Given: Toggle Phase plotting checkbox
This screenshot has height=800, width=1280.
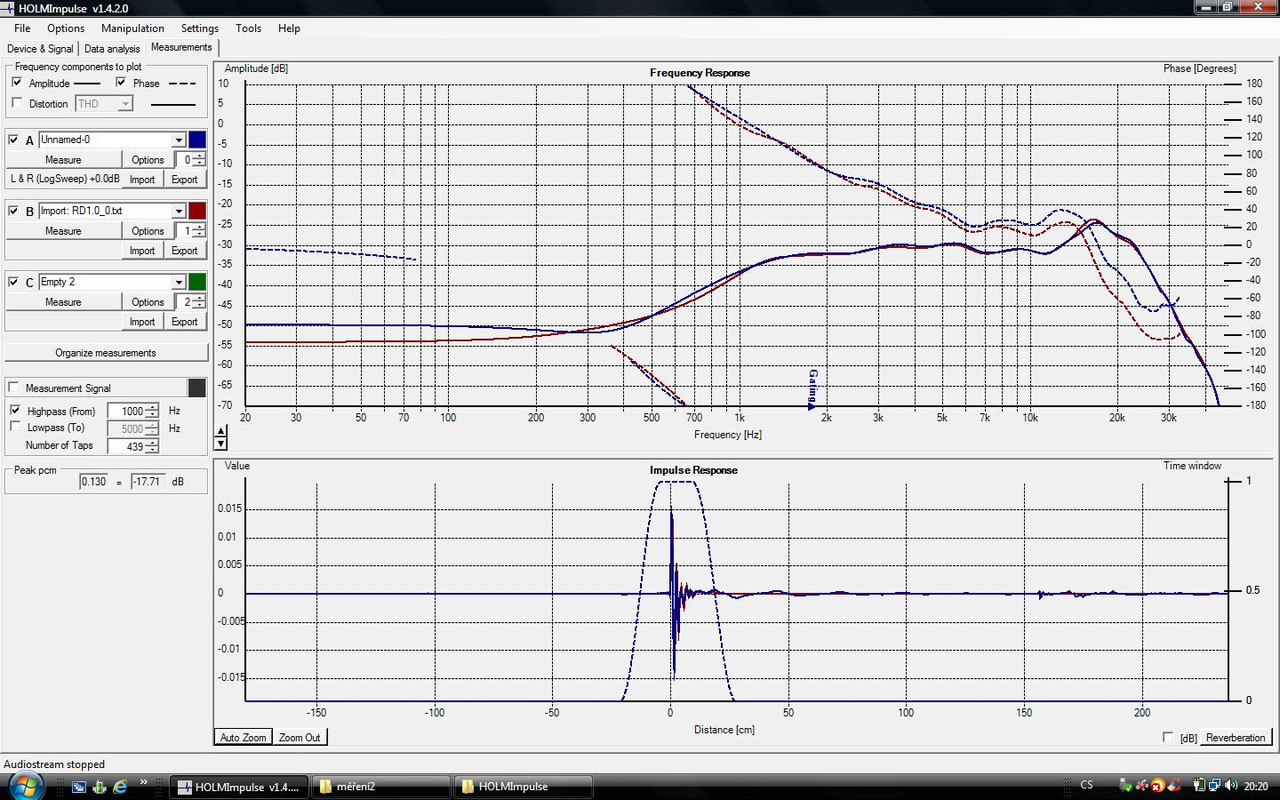Looking at the screenshot, I should click(121, 83).
